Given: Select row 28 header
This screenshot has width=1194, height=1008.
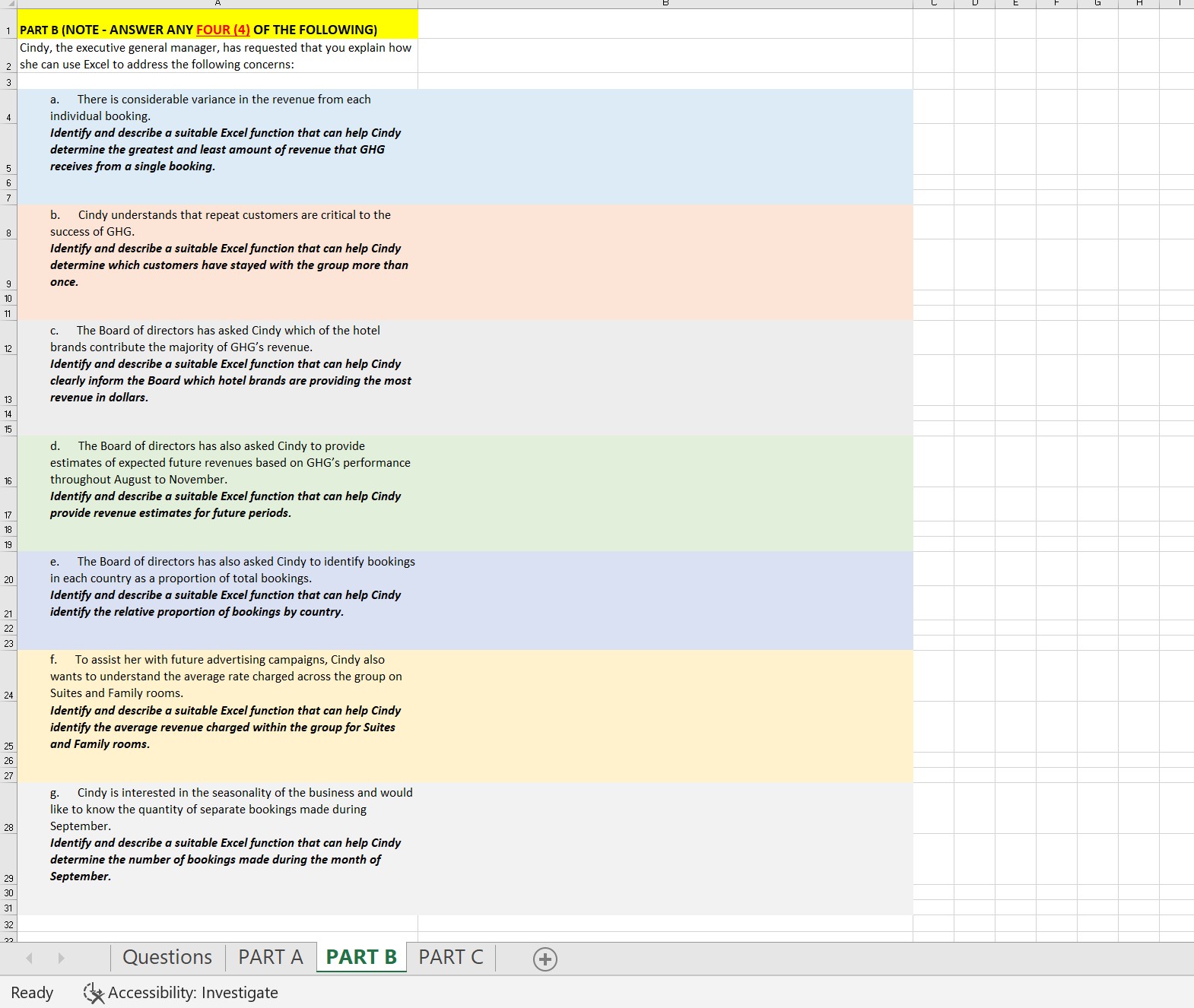Looking at the screenshot, I should (x=8, y=808).
